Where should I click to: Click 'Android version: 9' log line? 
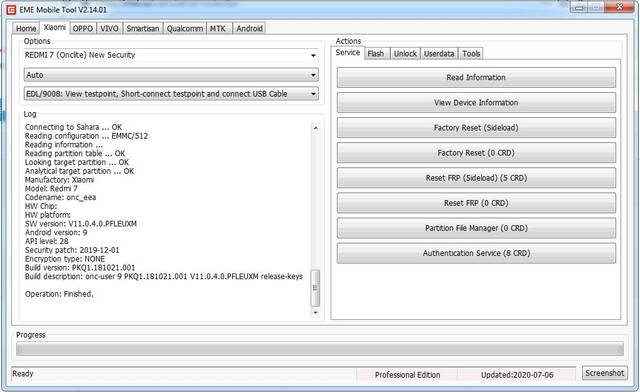pyautogui.click(x=56, y=233)
